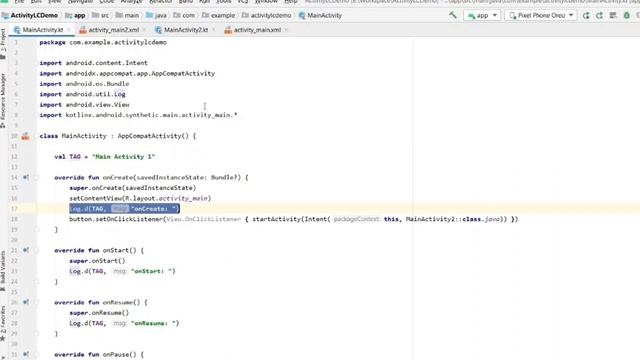
Task: Collapse the onCreate function fold marker
Action: click(x=36, y=178)
